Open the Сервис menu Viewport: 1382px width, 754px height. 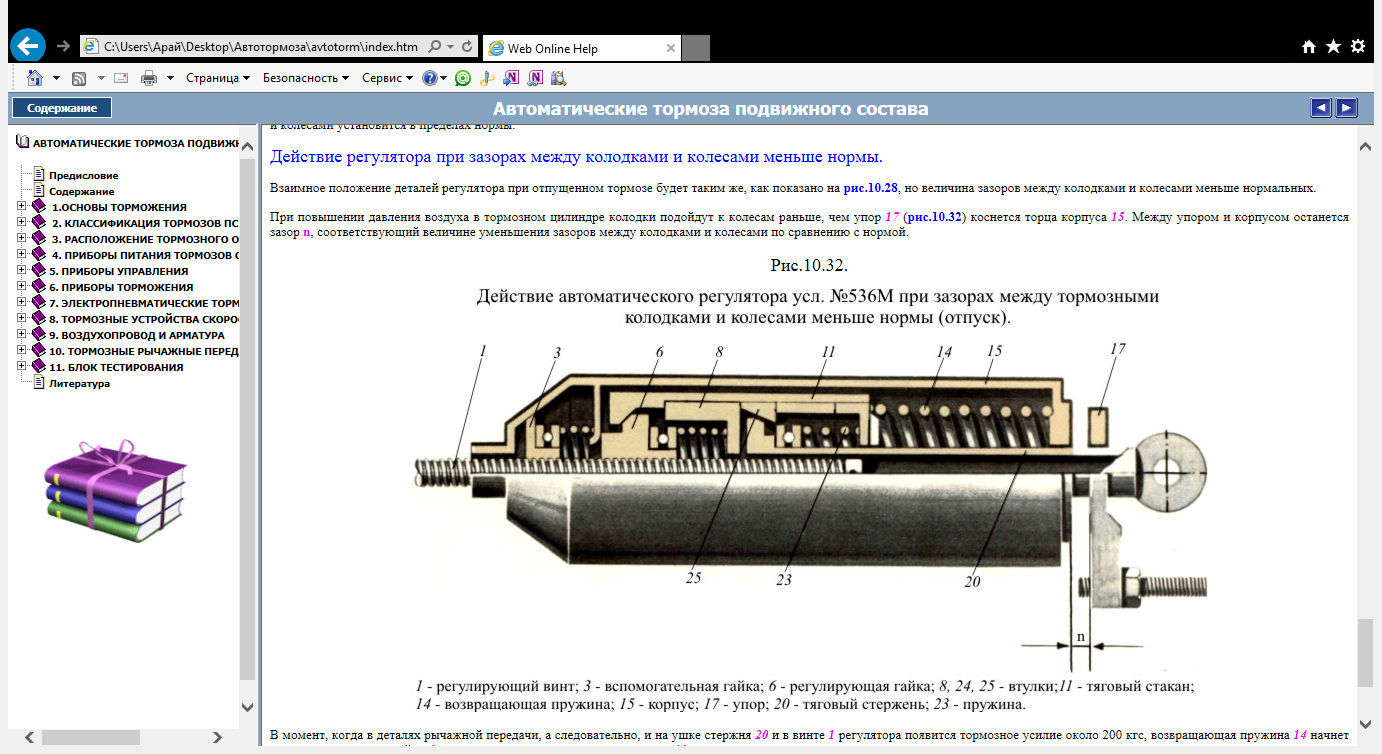pyautogui.click(x=387, y=78)
